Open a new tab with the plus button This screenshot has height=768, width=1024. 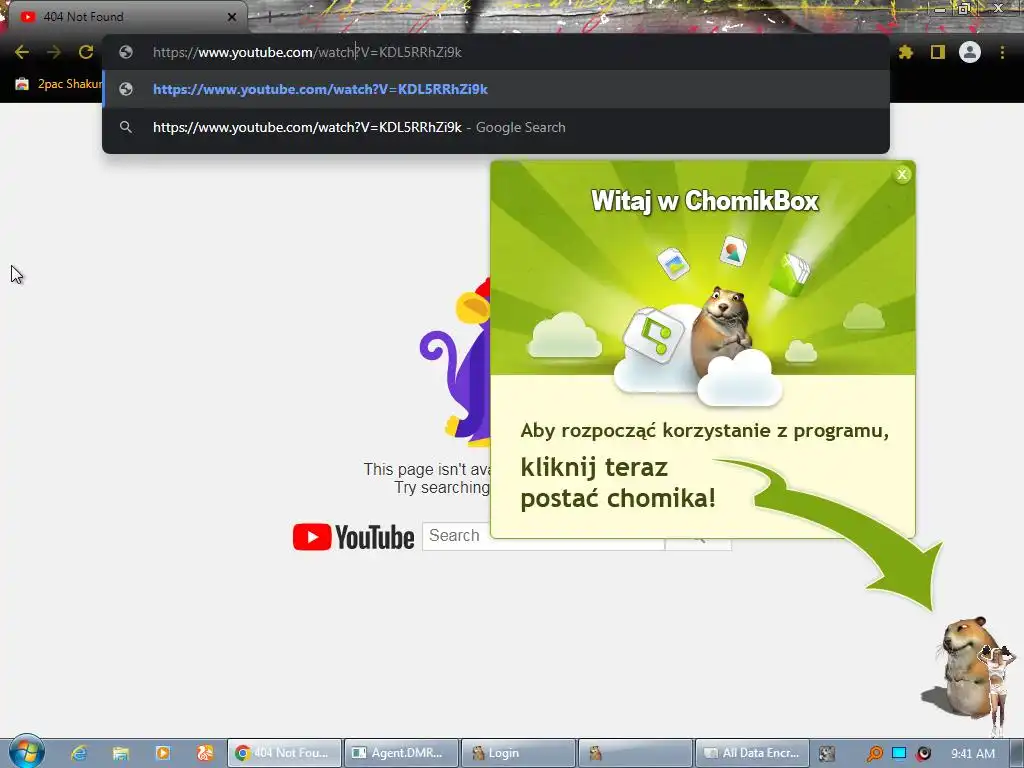tap(269, 17)
